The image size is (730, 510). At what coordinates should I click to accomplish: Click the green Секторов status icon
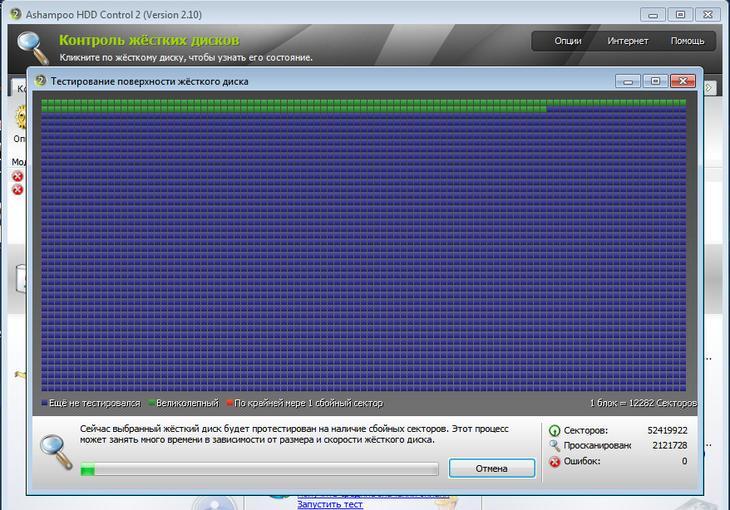(554, 430)
